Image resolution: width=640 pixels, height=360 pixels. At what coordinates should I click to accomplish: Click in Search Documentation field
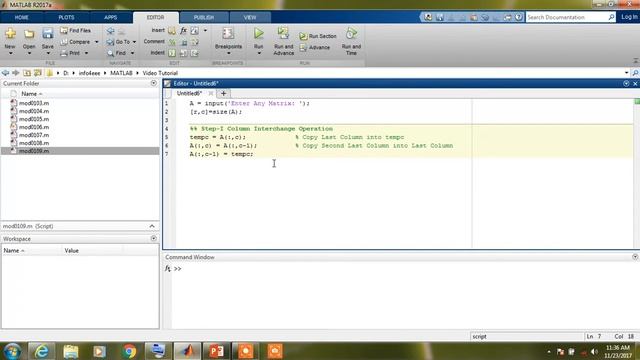tap(567, 17)
